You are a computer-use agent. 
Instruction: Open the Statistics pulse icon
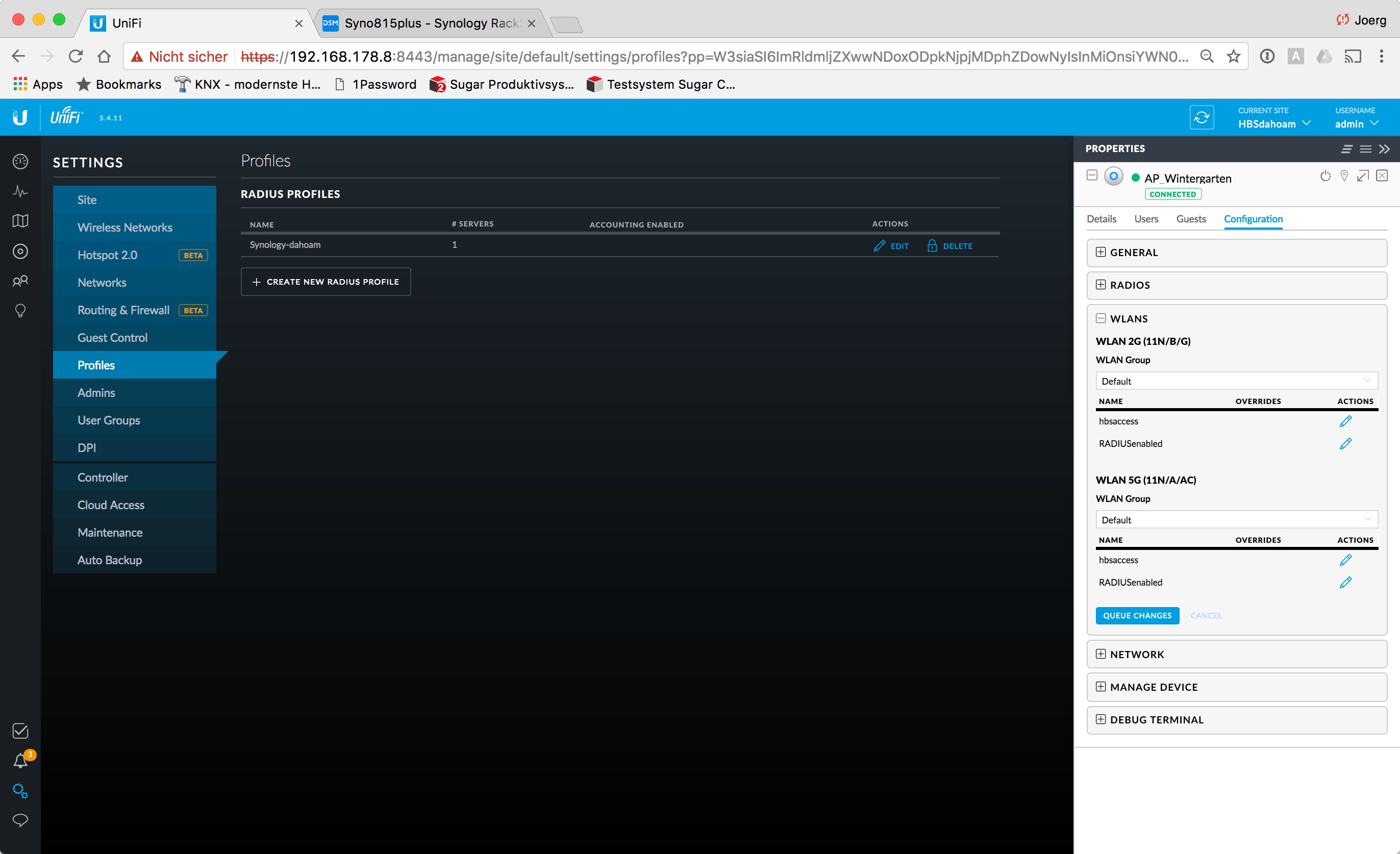[x=20, y=191]
